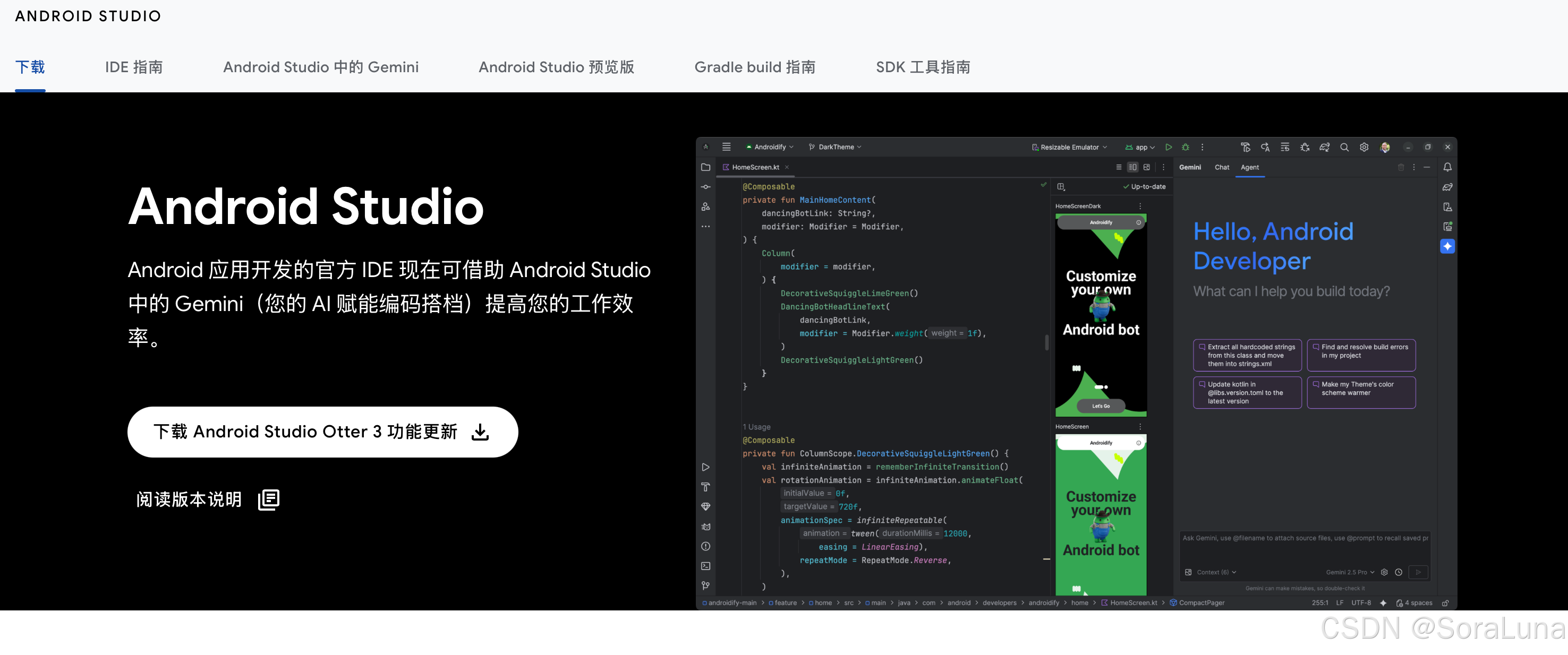Click the notifications bell icon
The image size is (1568, 655).
1447,167
